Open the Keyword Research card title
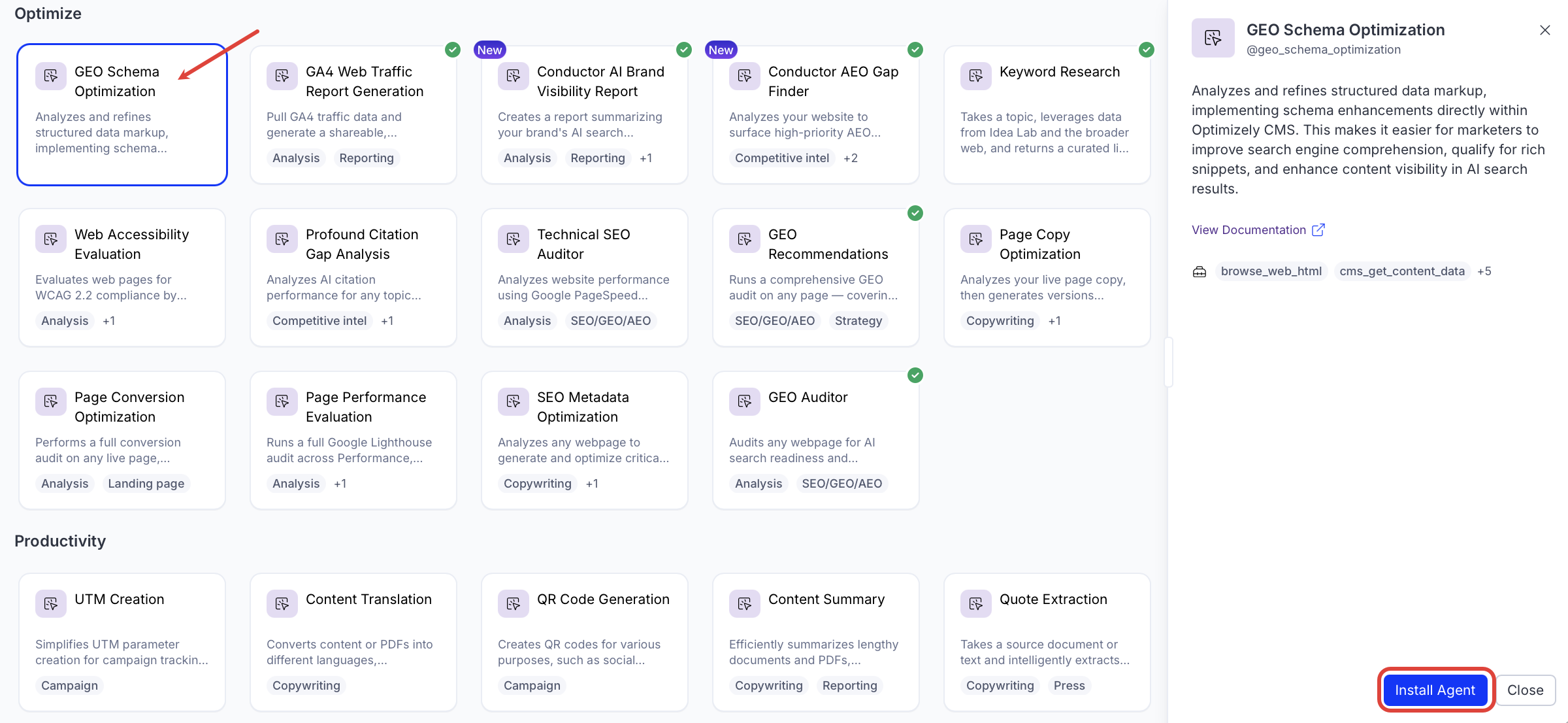Image resolution: width=1568 pixels, height=723 pixels. click(1060, 72)
